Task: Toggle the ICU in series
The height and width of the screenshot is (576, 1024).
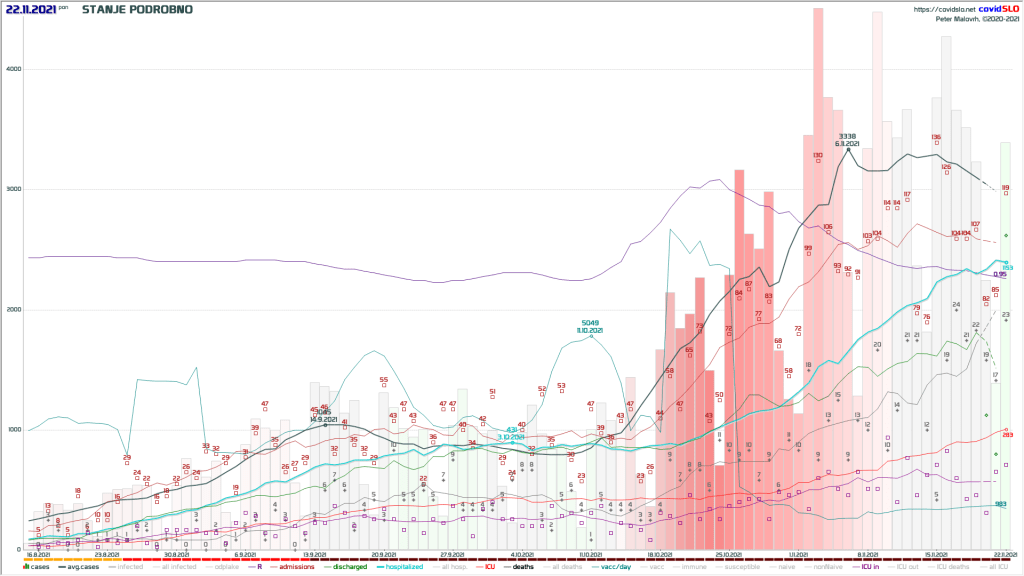Action: tap(870, 567)
